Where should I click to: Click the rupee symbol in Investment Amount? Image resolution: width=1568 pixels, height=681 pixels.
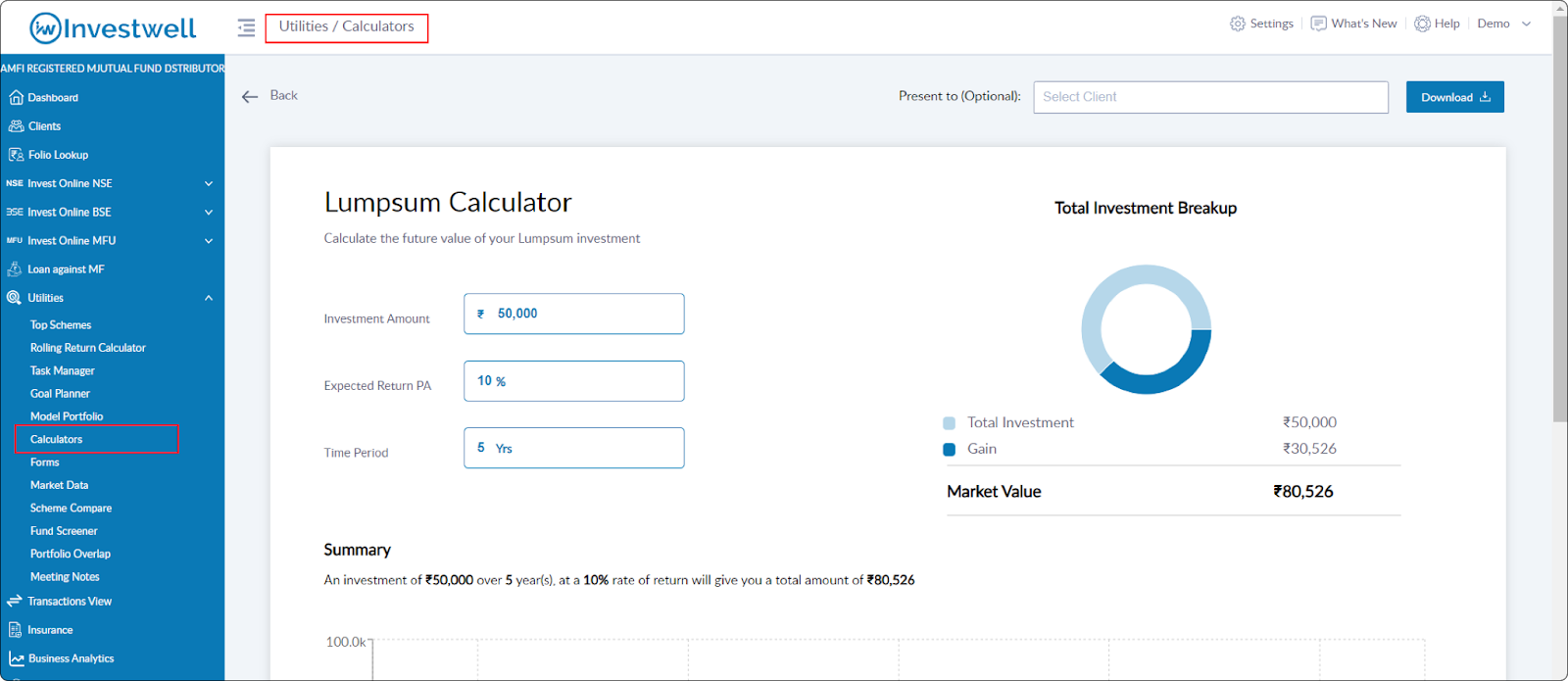tap(481, 315)
